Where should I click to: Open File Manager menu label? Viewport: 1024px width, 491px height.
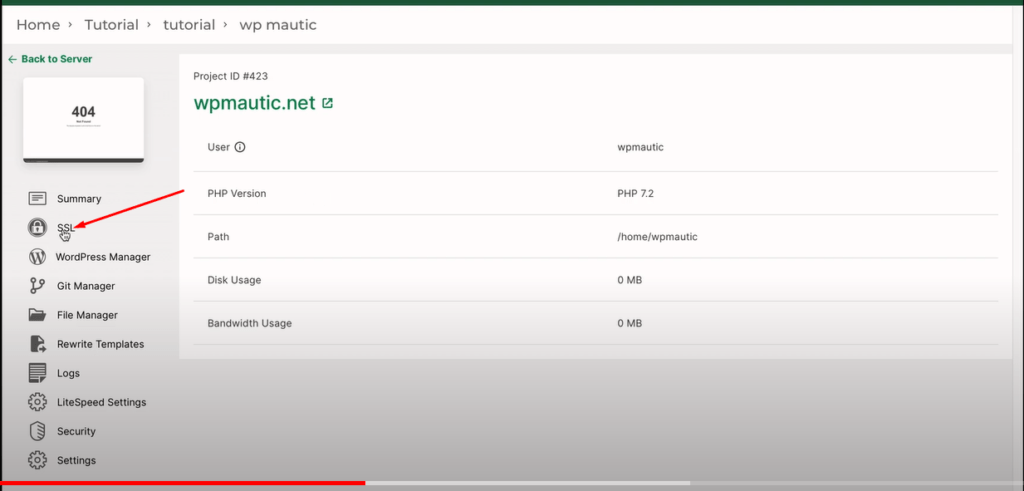[x=88, y=315]
